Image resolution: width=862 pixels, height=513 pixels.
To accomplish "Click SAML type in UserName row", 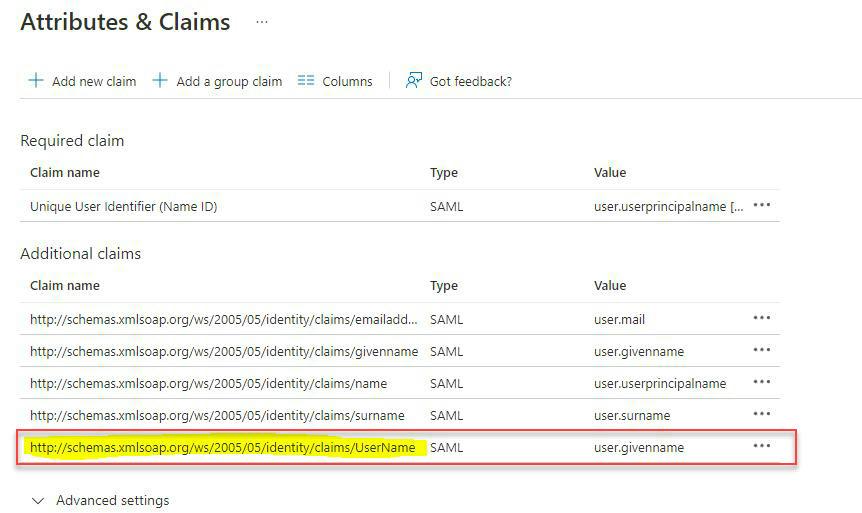I will click(x=446, y=448).
